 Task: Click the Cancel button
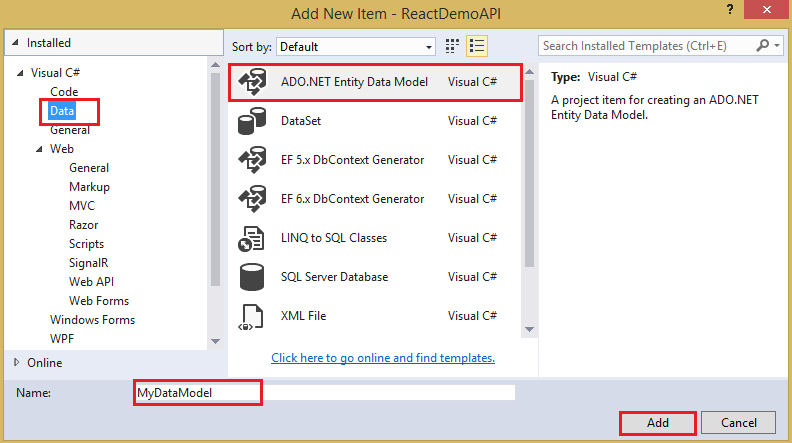click(x=738, y=423)
